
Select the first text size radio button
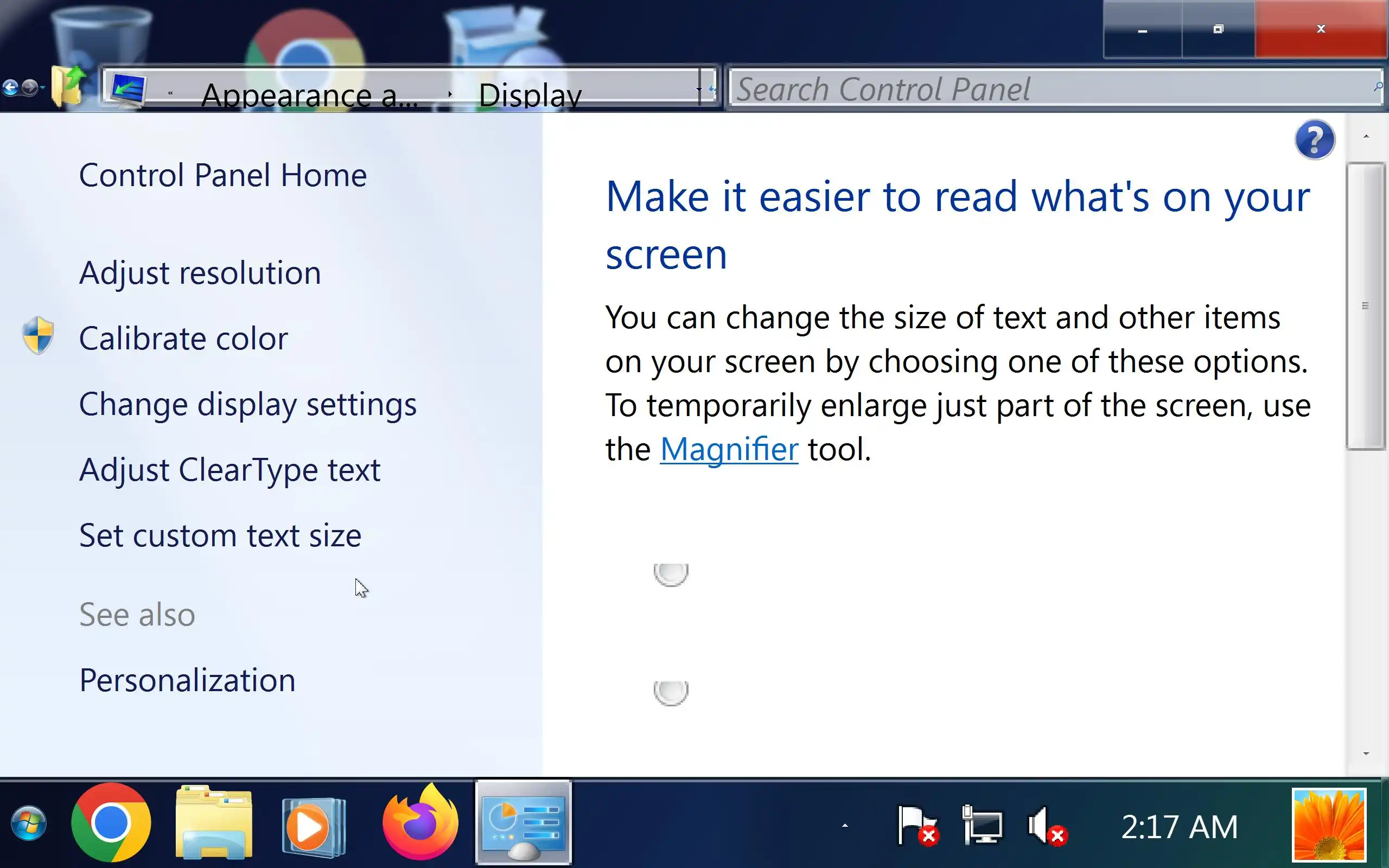tap(671, 573)
